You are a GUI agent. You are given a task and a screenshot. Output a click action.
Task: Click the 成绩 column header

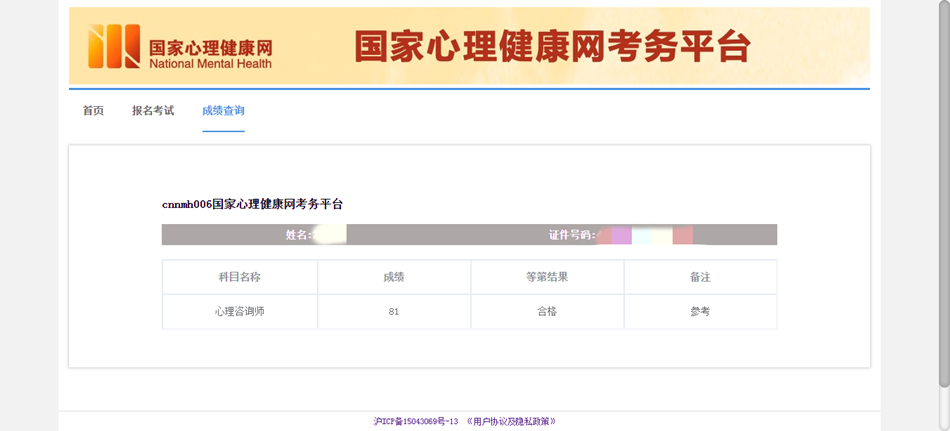(x=394, y=278)
